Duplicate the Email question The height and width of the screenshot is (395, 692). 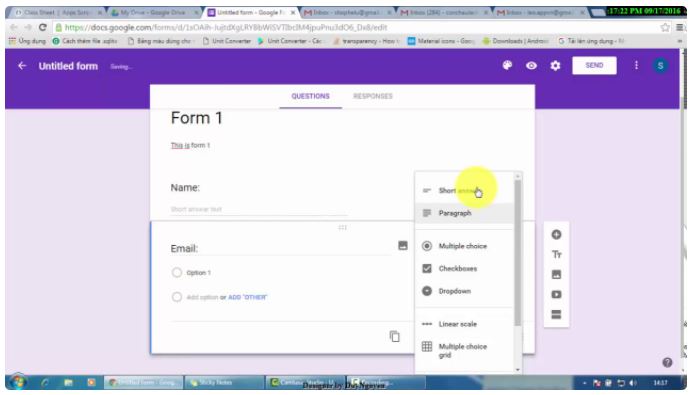point(395,336)
